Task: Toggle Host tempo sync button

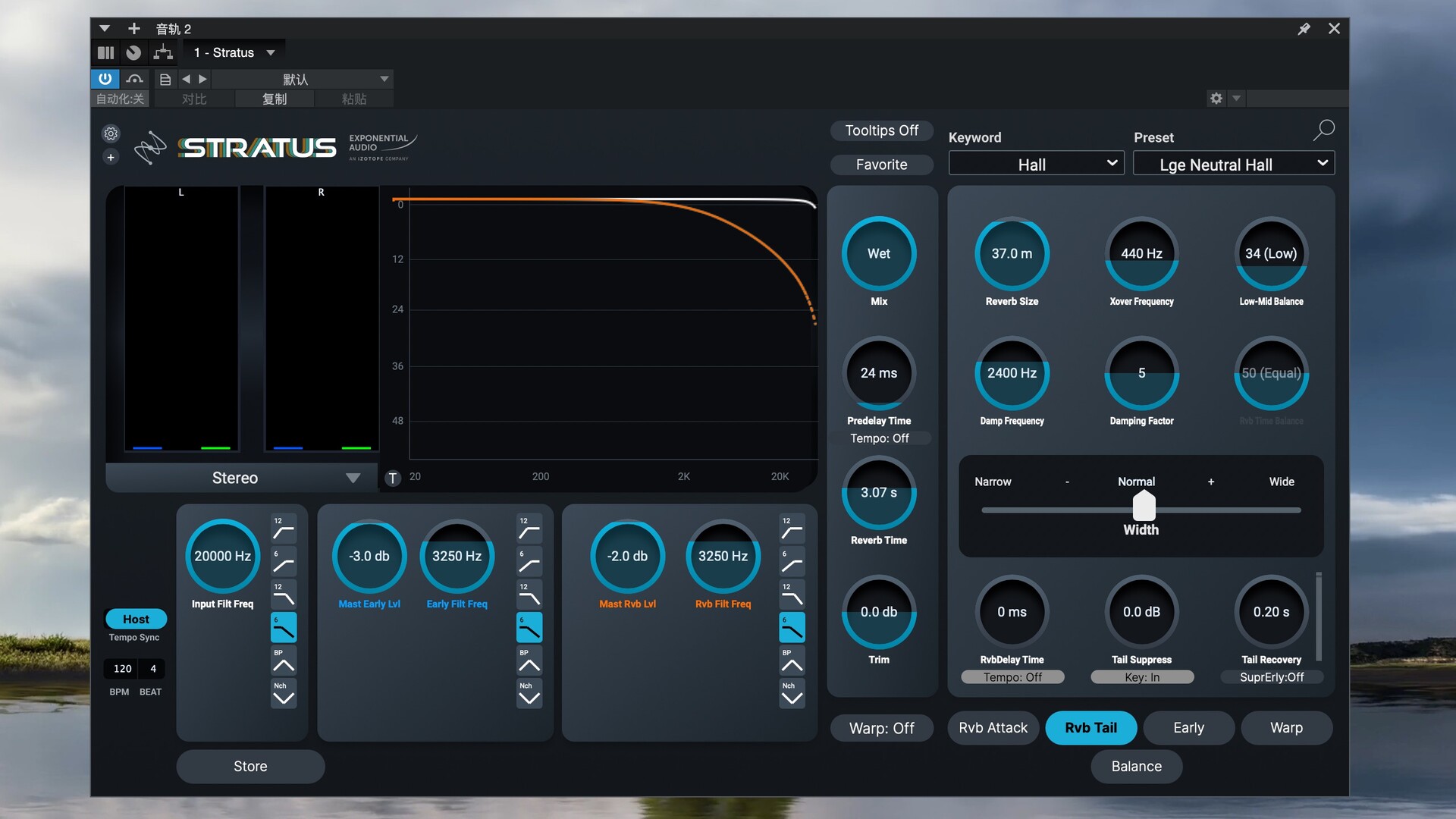Action: 136,619
